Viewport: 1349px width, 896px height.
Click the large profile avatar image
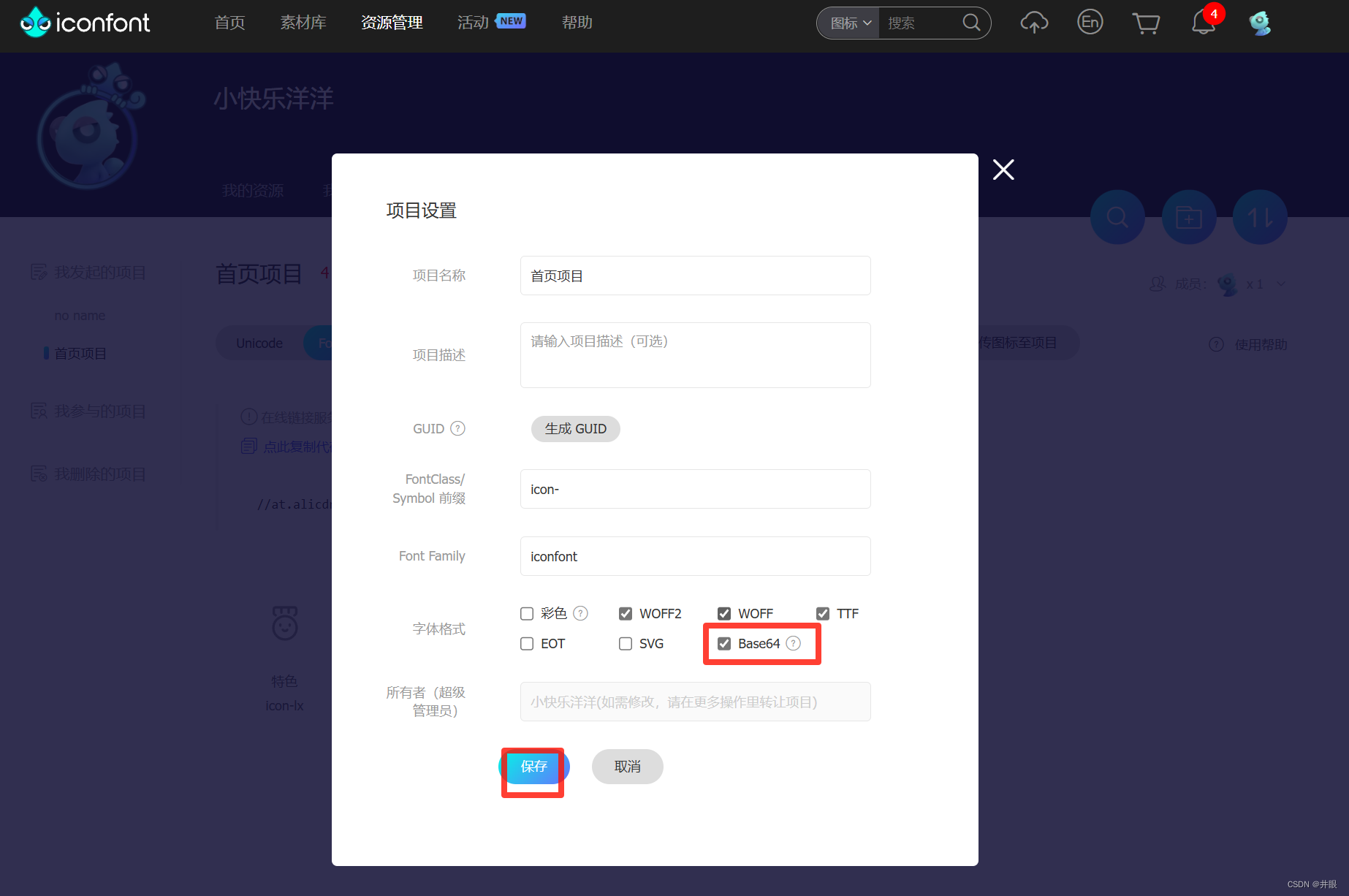89,127
